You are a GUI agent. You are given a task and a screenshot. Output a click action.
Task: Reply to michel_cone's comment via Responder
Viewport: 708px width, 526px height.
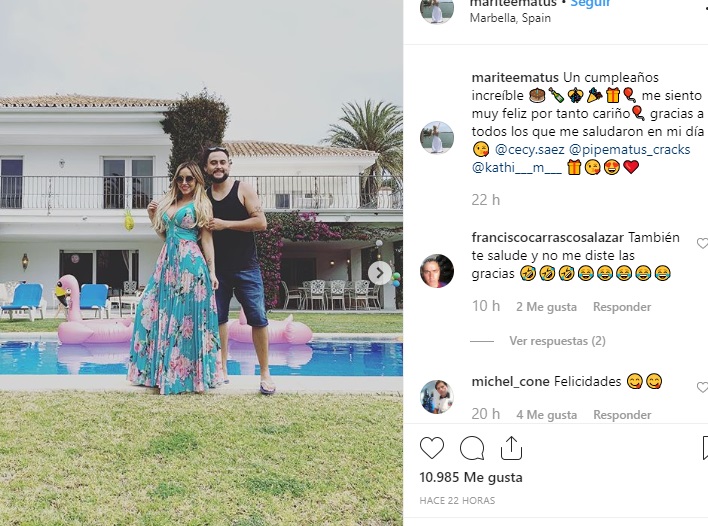pyautogui.click(x=622, y=415)
